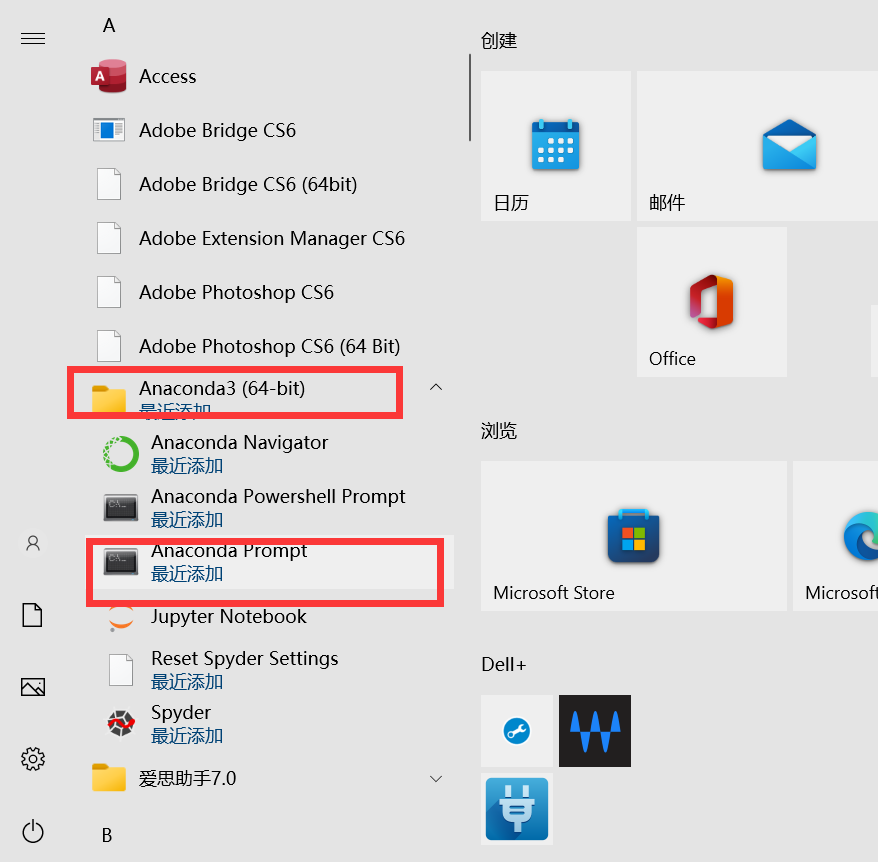The width and height of the screenshot is (878, 862).
Task: Click the Adobe Bridge CS6 (64bit) file icon
Action: tap(109, 184)
